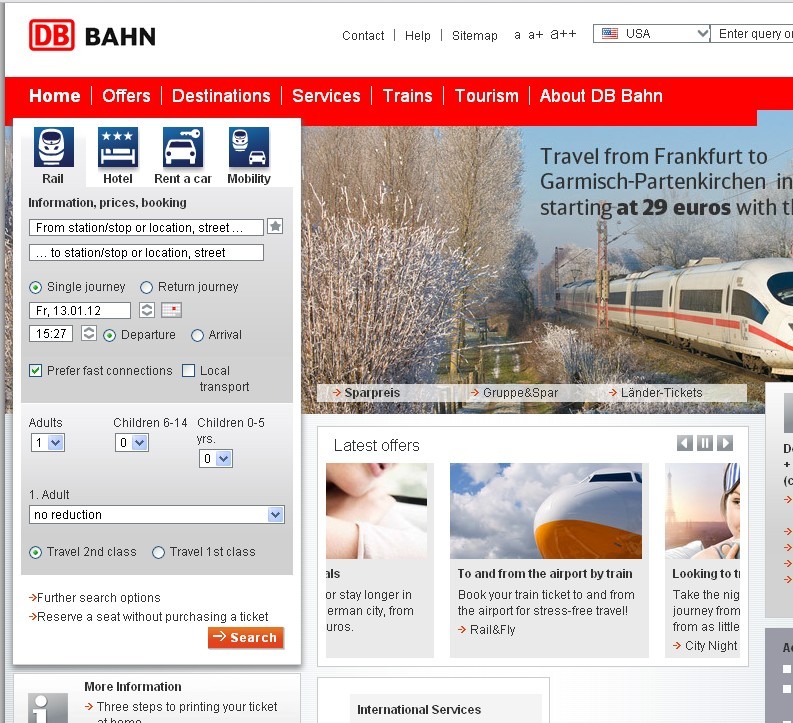Viewport: 793px width, 723px height.
Task: Click the favorites star beside From field
Action: coord(275,226)
